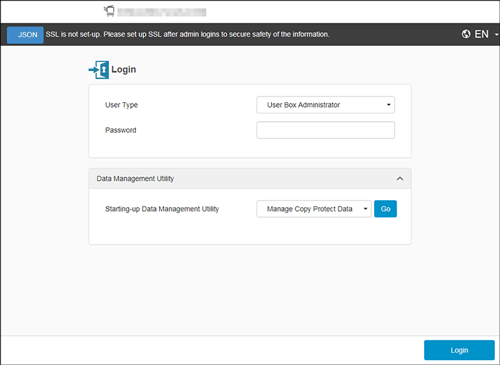Image resolution: width=500 pixels, height=365 pixels.
Task: Click the globe language icon
Action: pyautogui.click(x=466, y=34)
